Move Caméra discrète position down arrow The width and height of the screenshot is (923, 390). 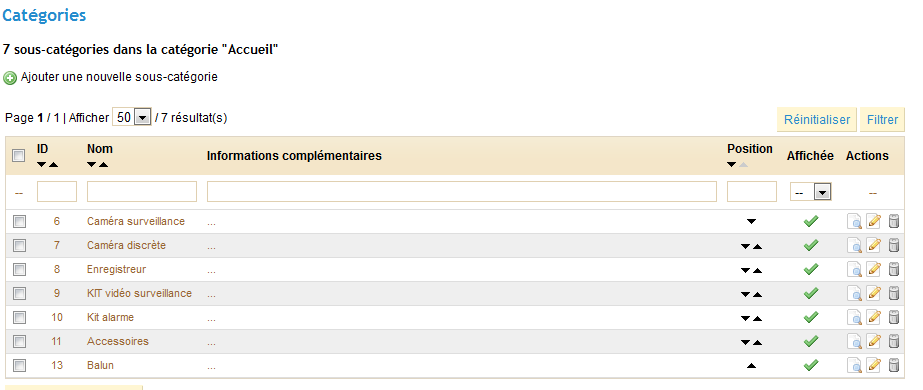pyautogui.click(x=746, y=246)
